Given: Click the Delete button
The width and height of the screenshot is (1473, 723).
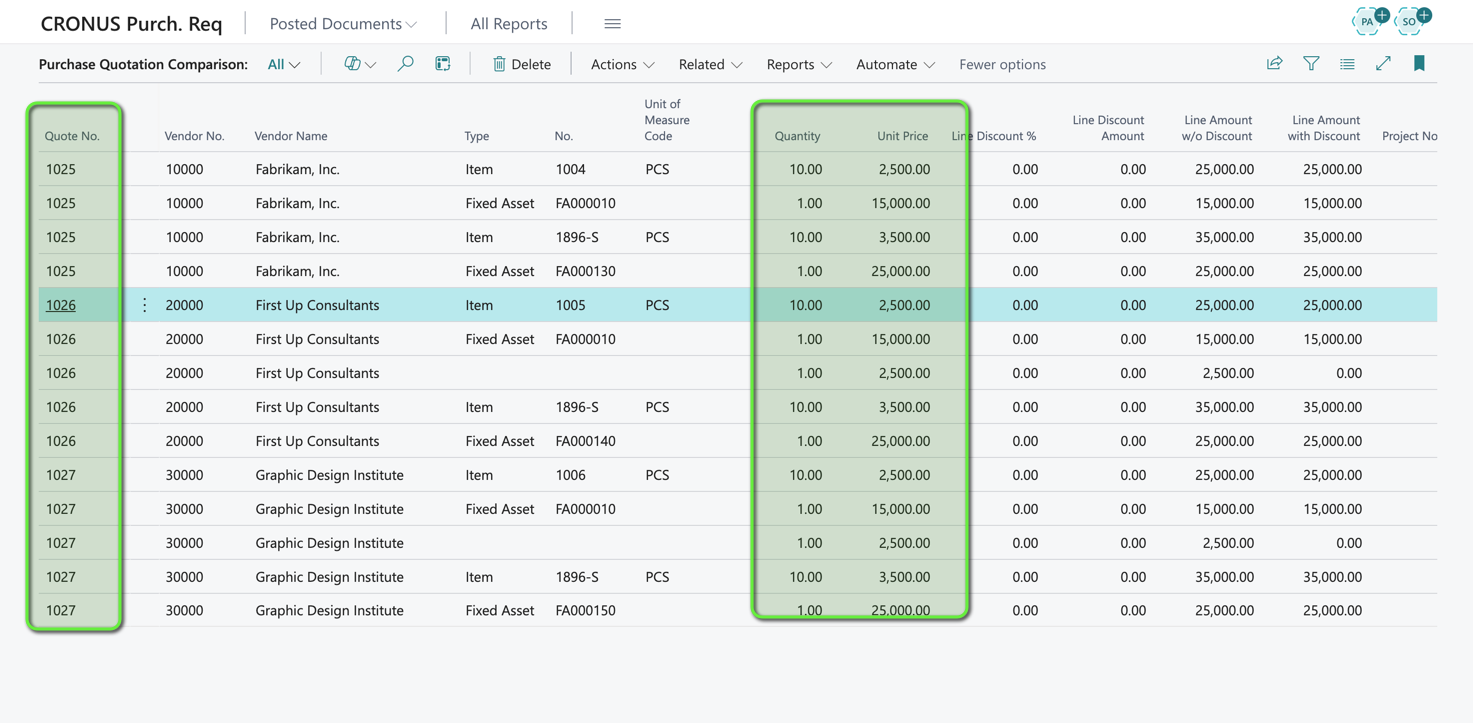Looking at the screenshot, I should click(x=521, y=64).
